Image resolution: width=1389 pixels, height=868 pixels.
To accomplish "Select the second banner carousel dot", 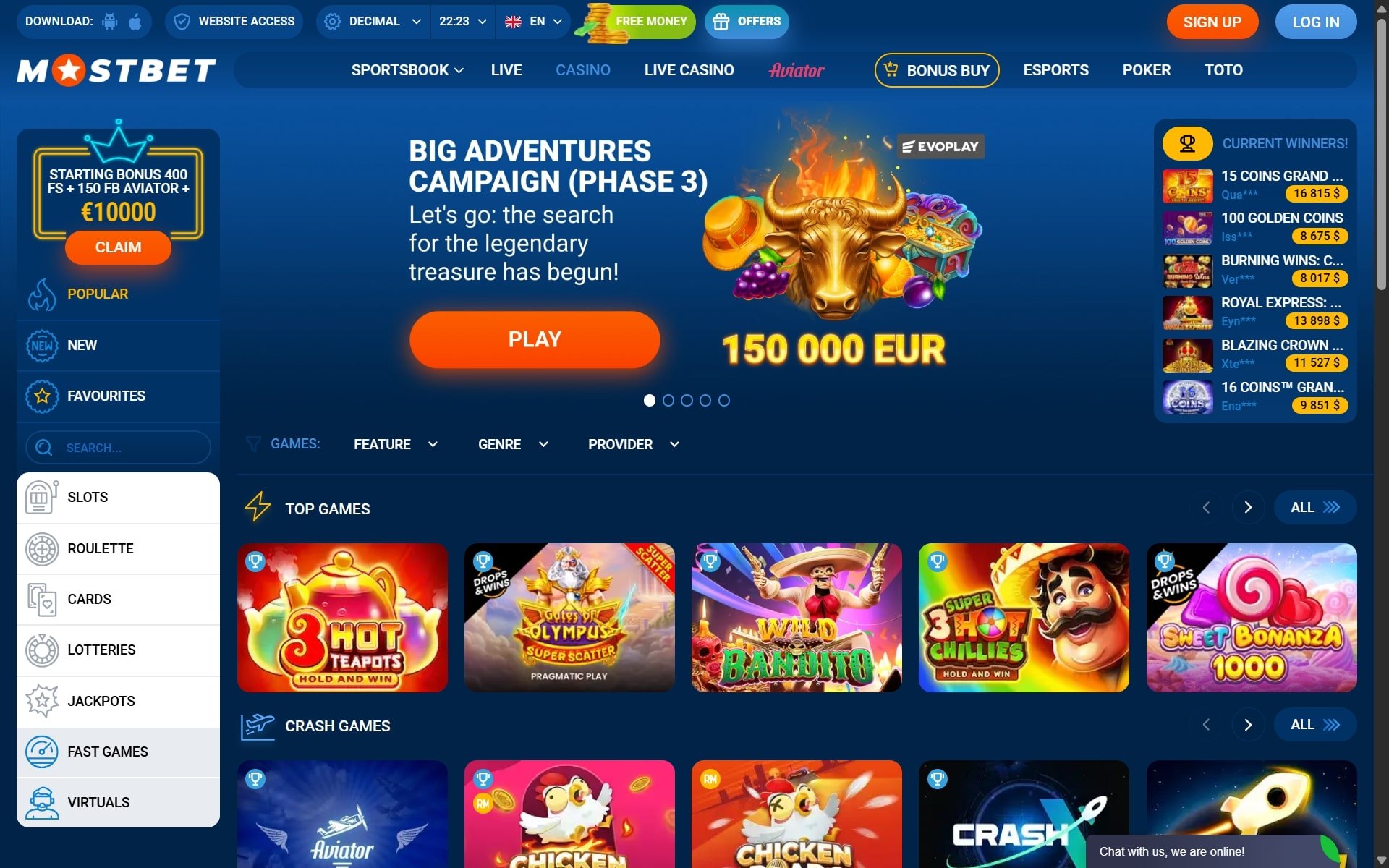I will pos(668,400).
